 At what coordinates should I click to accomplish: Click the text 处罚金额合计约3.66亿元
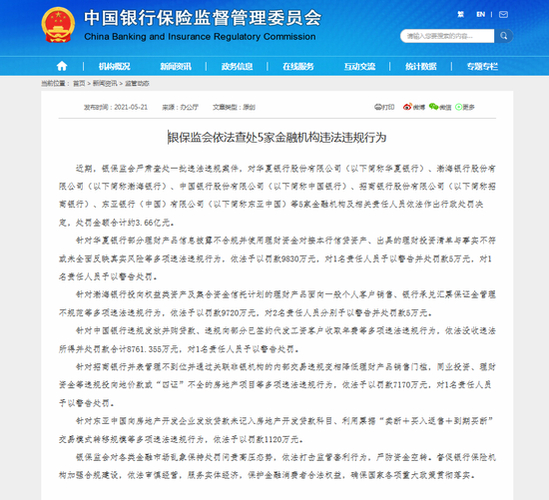pos(123,223)
